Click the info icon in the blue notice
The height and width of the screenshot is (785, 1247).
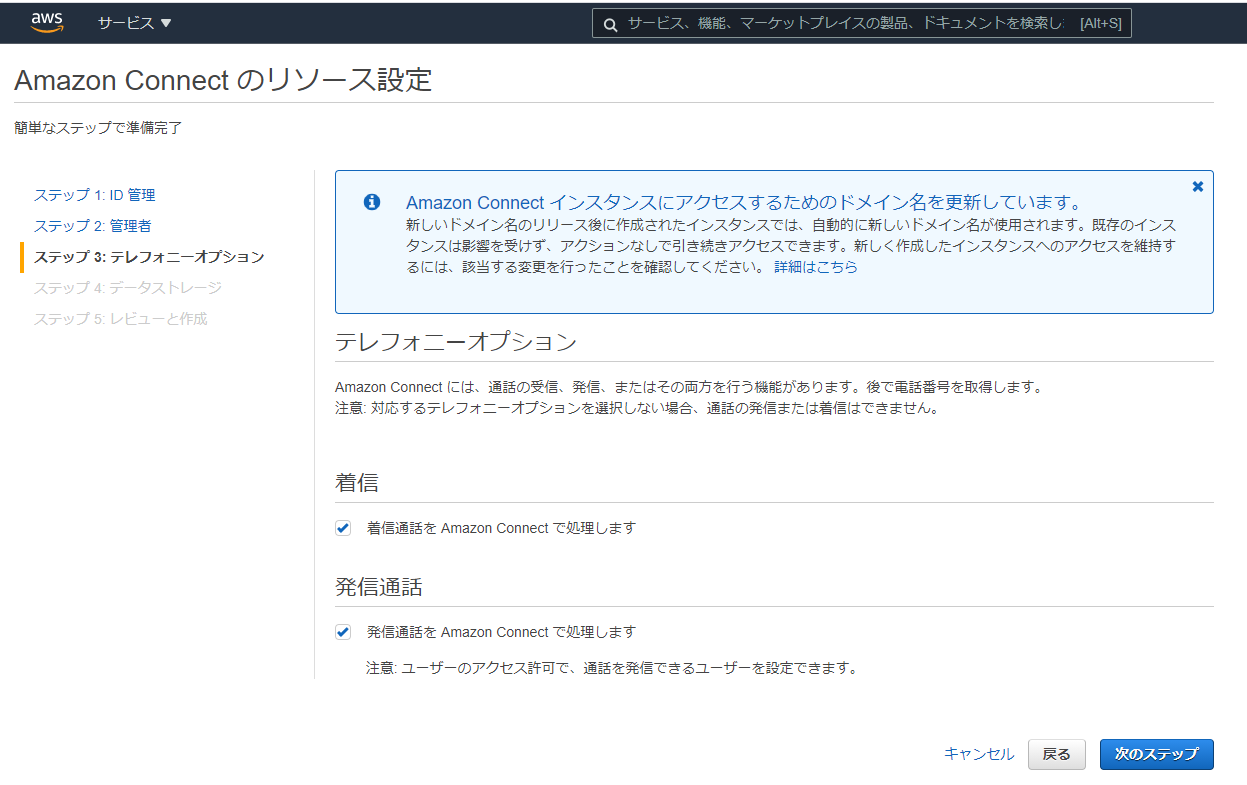click(x=372, y=202)
